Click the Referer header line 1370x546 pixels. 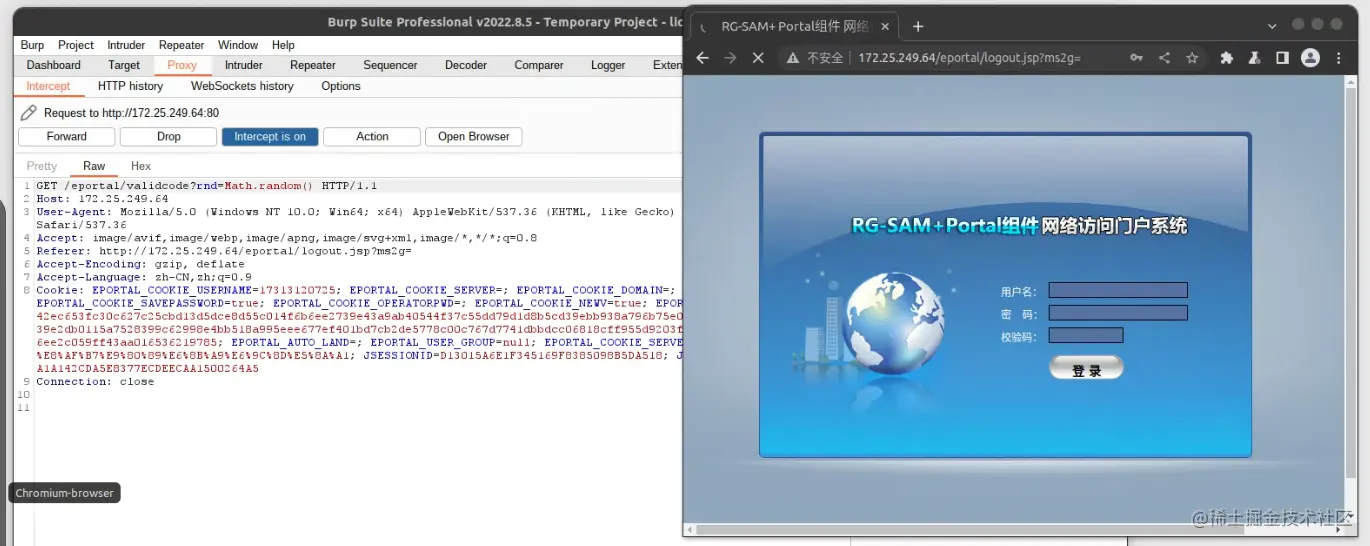pos(224,251)
